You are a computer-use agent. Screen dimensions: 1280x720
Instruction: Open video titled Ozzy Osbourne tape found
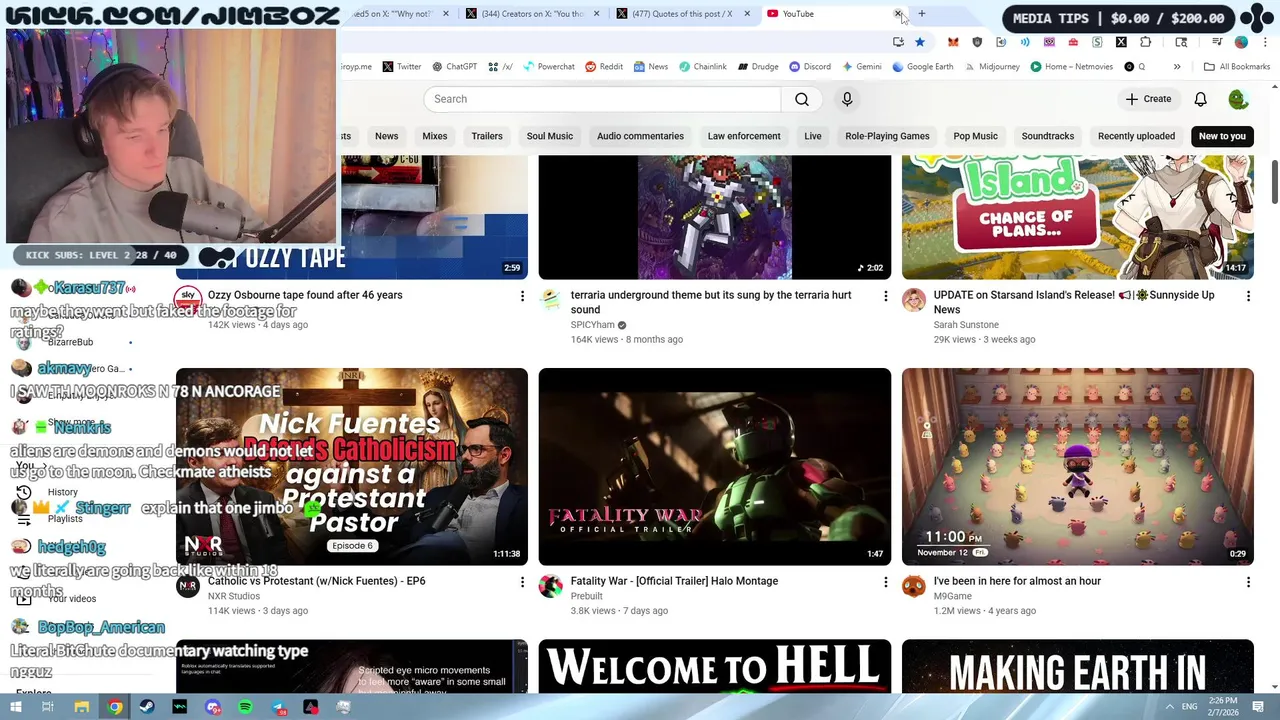click(x=305, y=295)
